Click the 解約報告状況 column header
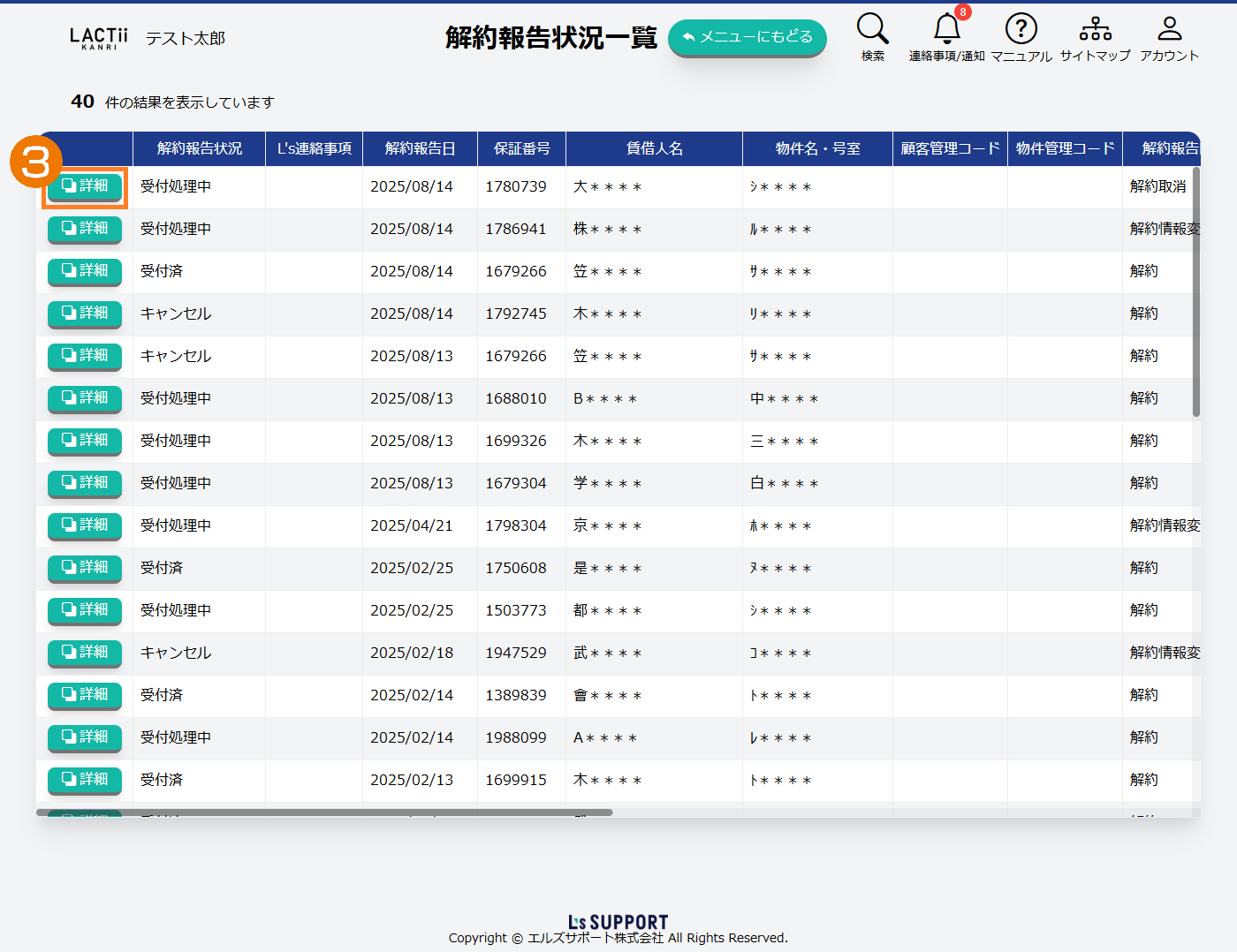 (199, 148)
